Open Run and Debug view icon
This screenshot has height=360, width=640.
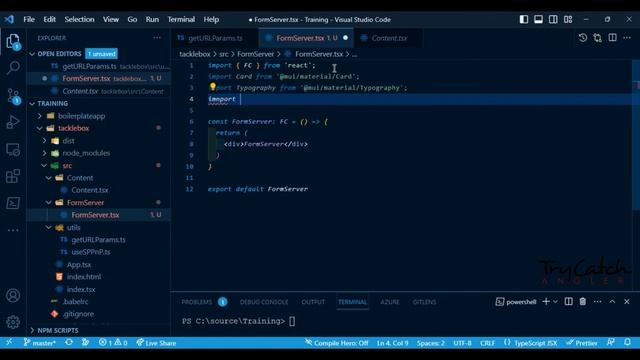(13, 122)
